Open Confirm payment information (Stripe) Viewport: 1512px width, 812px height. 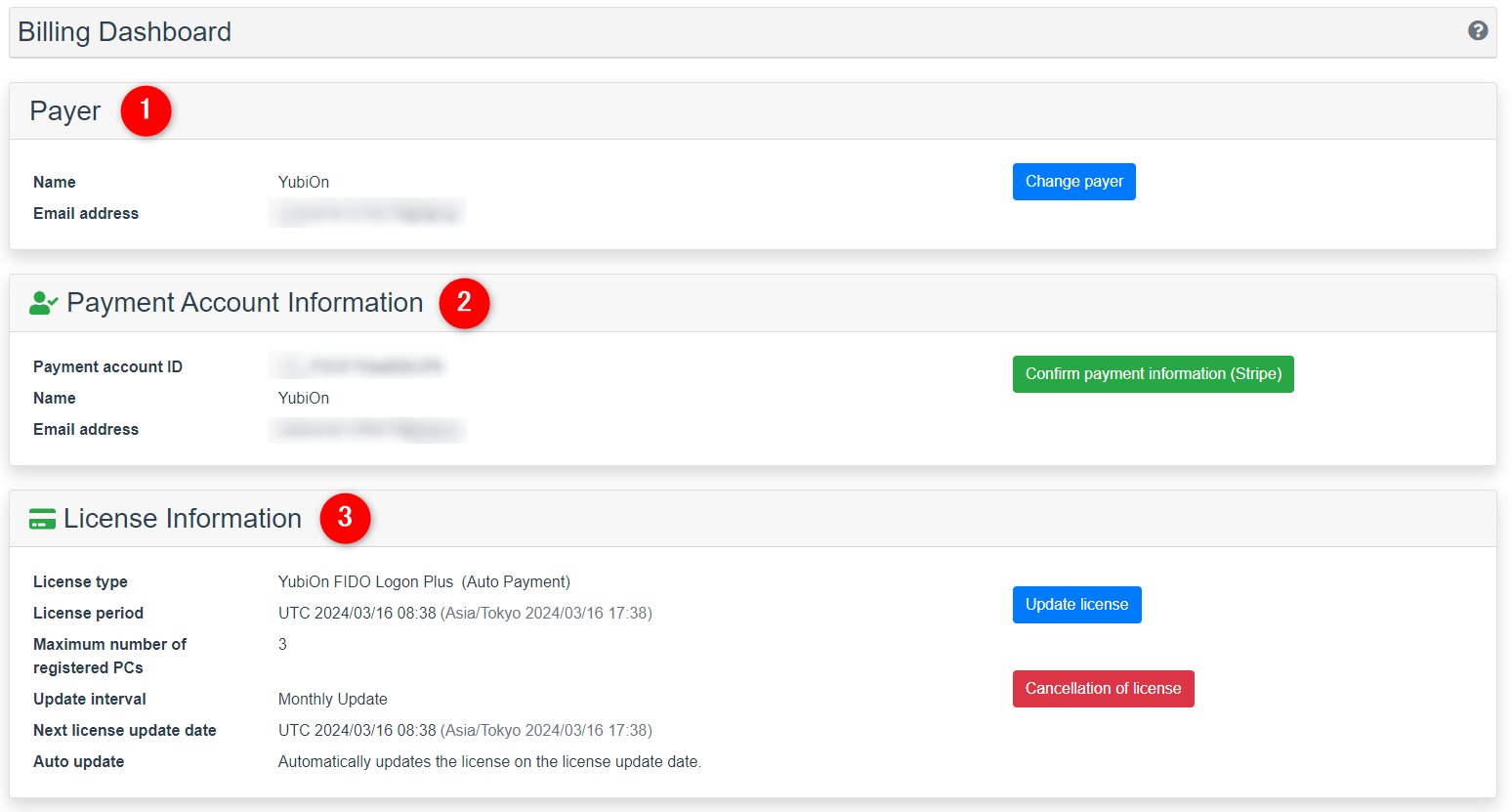tap(1154, 374)
